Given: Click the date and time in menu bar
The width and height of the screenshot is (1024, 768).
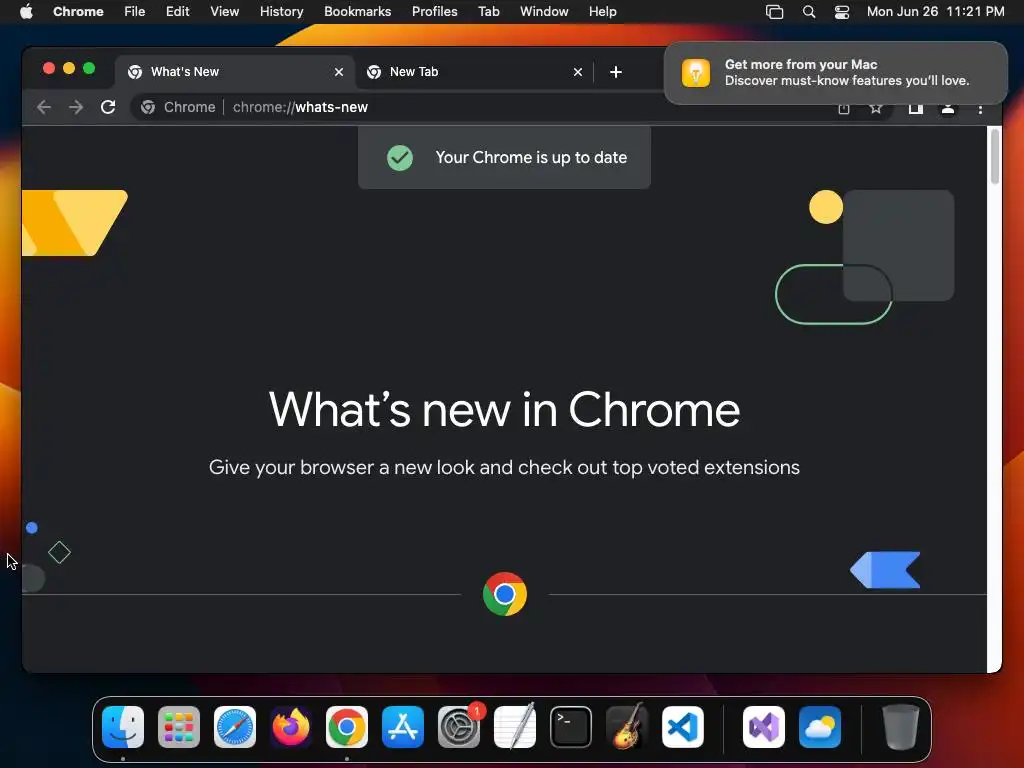Looking at the screenshot, I should click(935, 12).
